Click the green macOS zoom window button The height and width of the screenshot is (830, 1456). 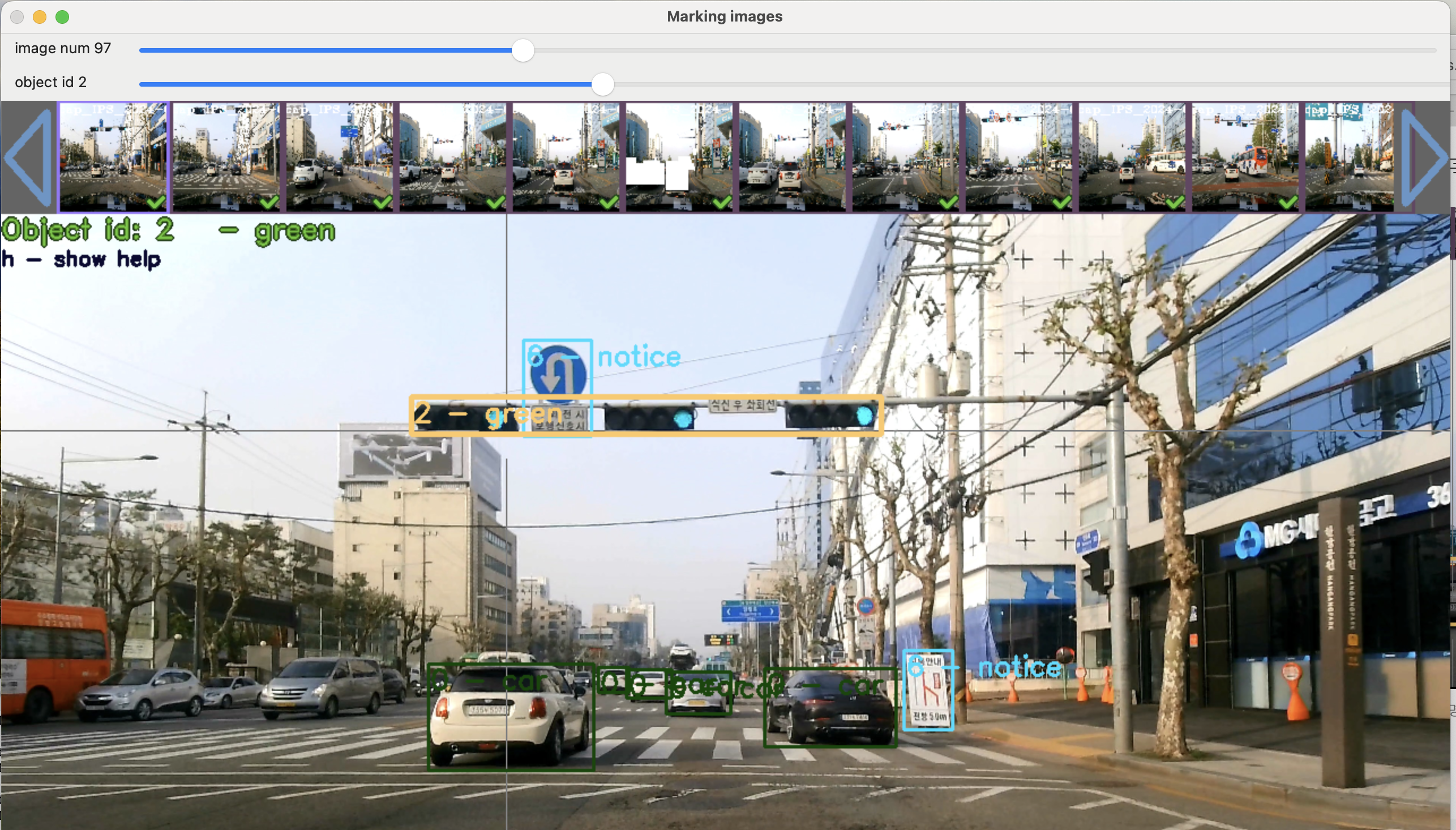(x=63, y=17)
